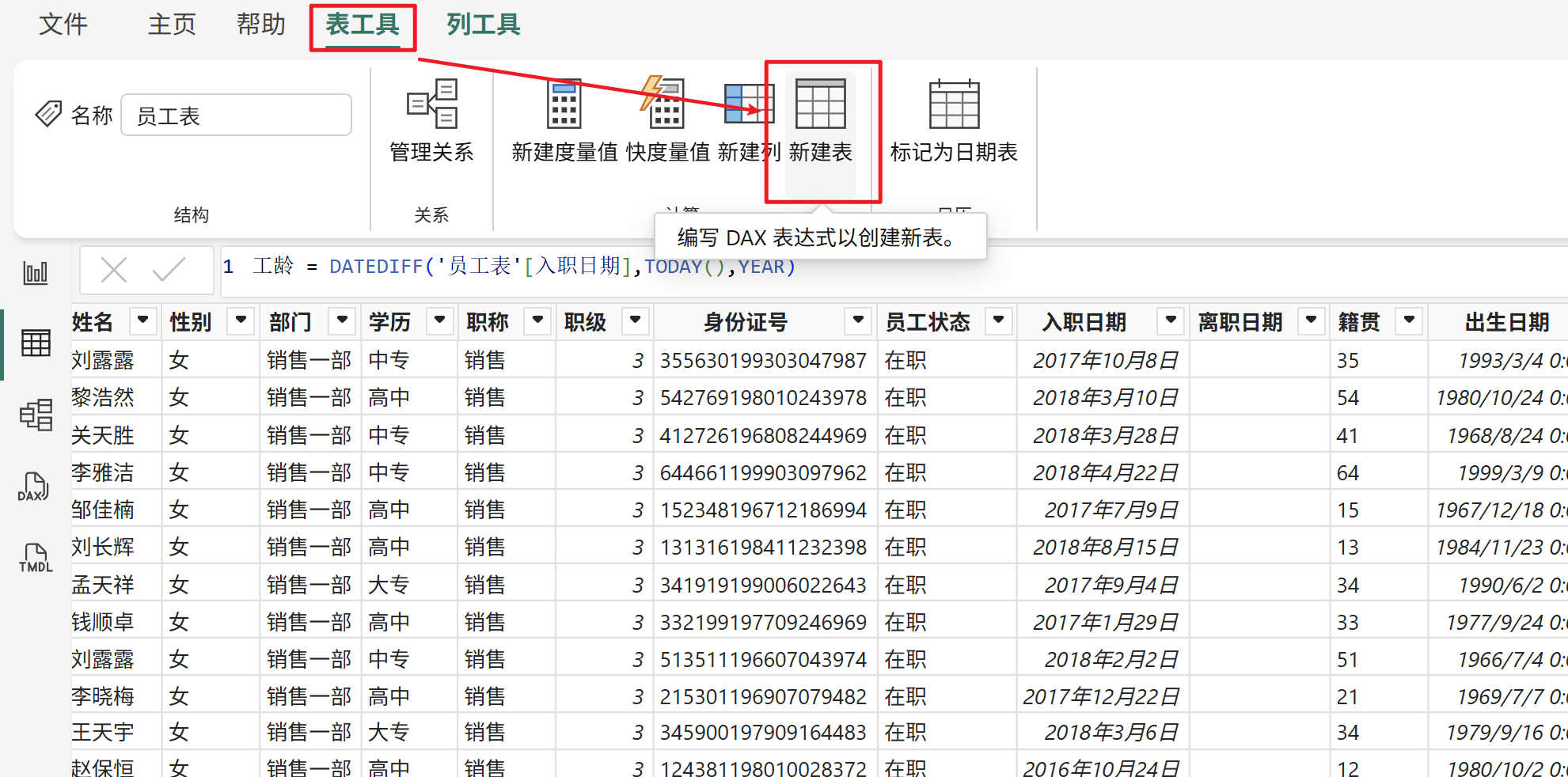Open the TMDL view icon
1568x777 pixels.
pos(36,558)
